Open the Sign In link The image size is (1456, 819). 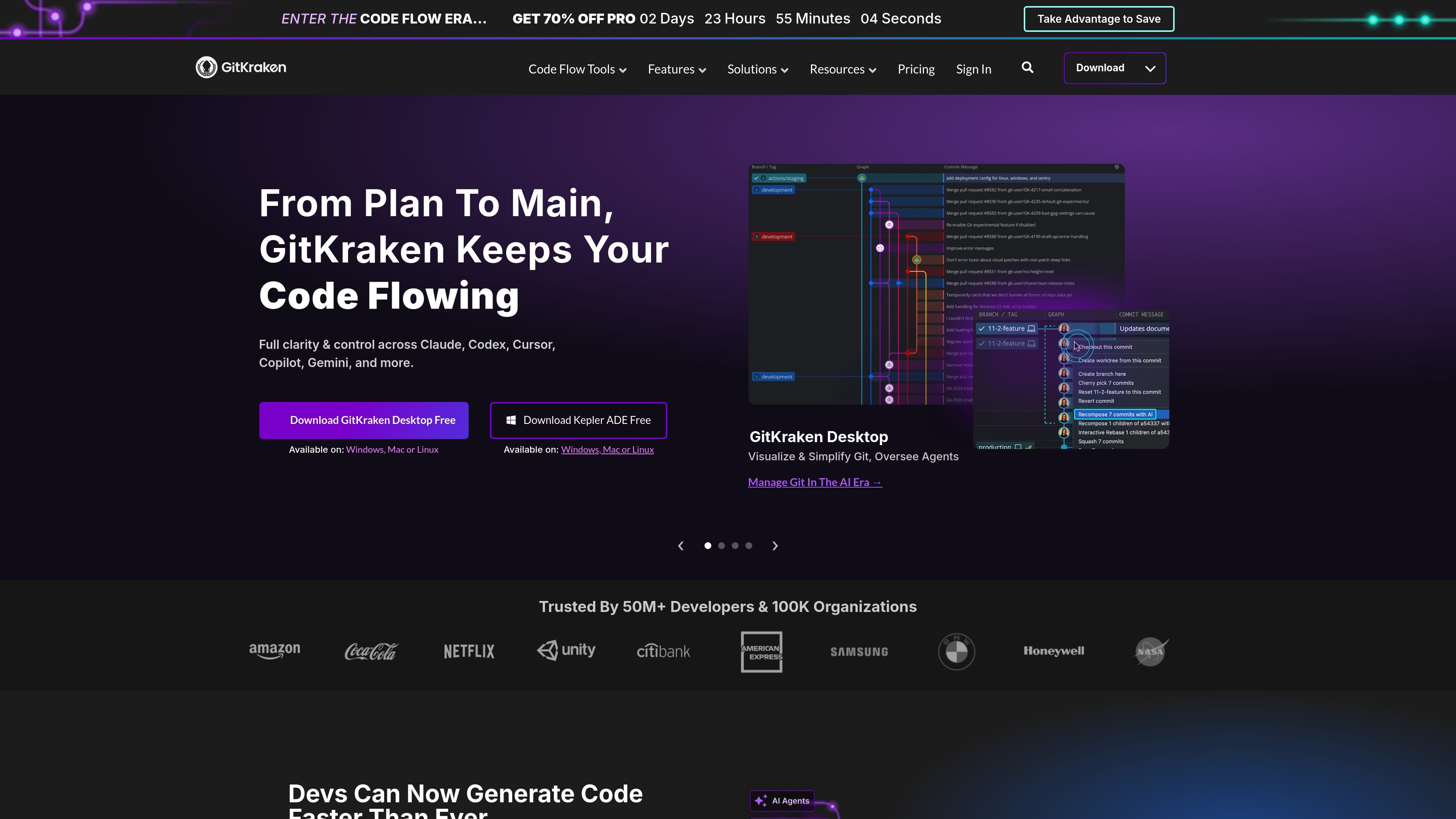click(x=973, y=69)
